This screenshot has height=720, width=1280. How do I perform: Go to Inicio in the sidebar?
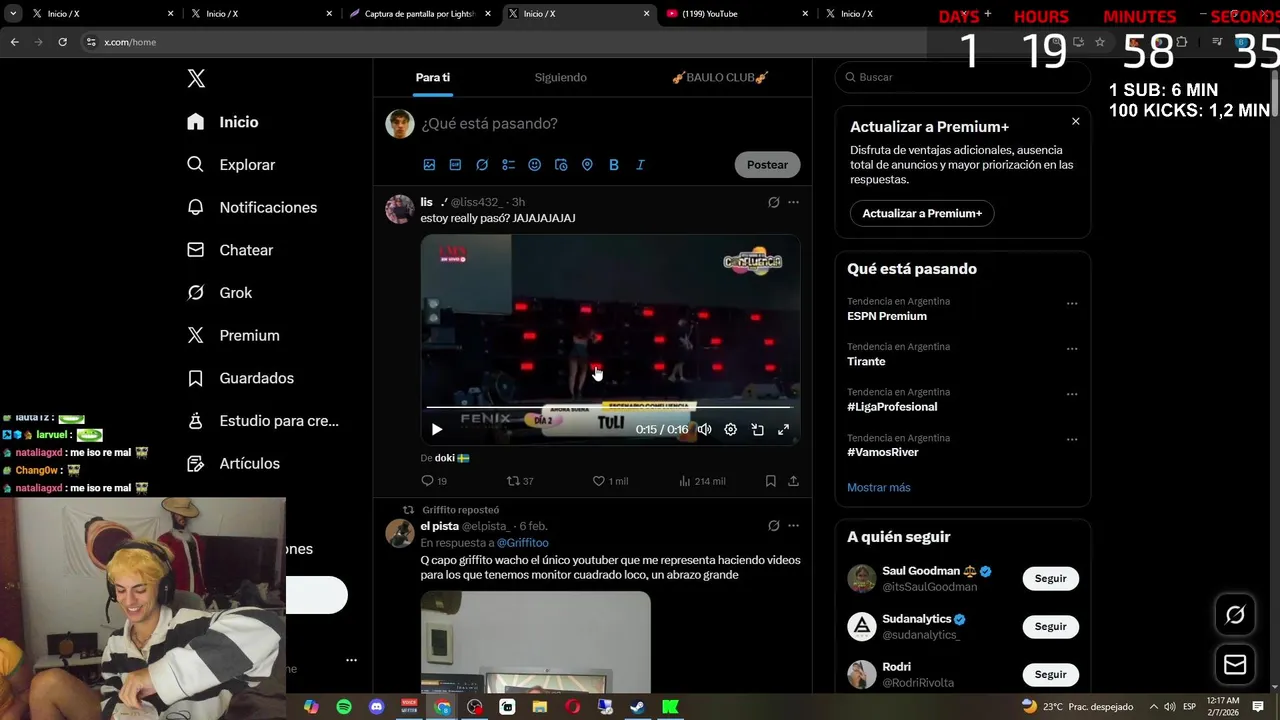point(223,122)
